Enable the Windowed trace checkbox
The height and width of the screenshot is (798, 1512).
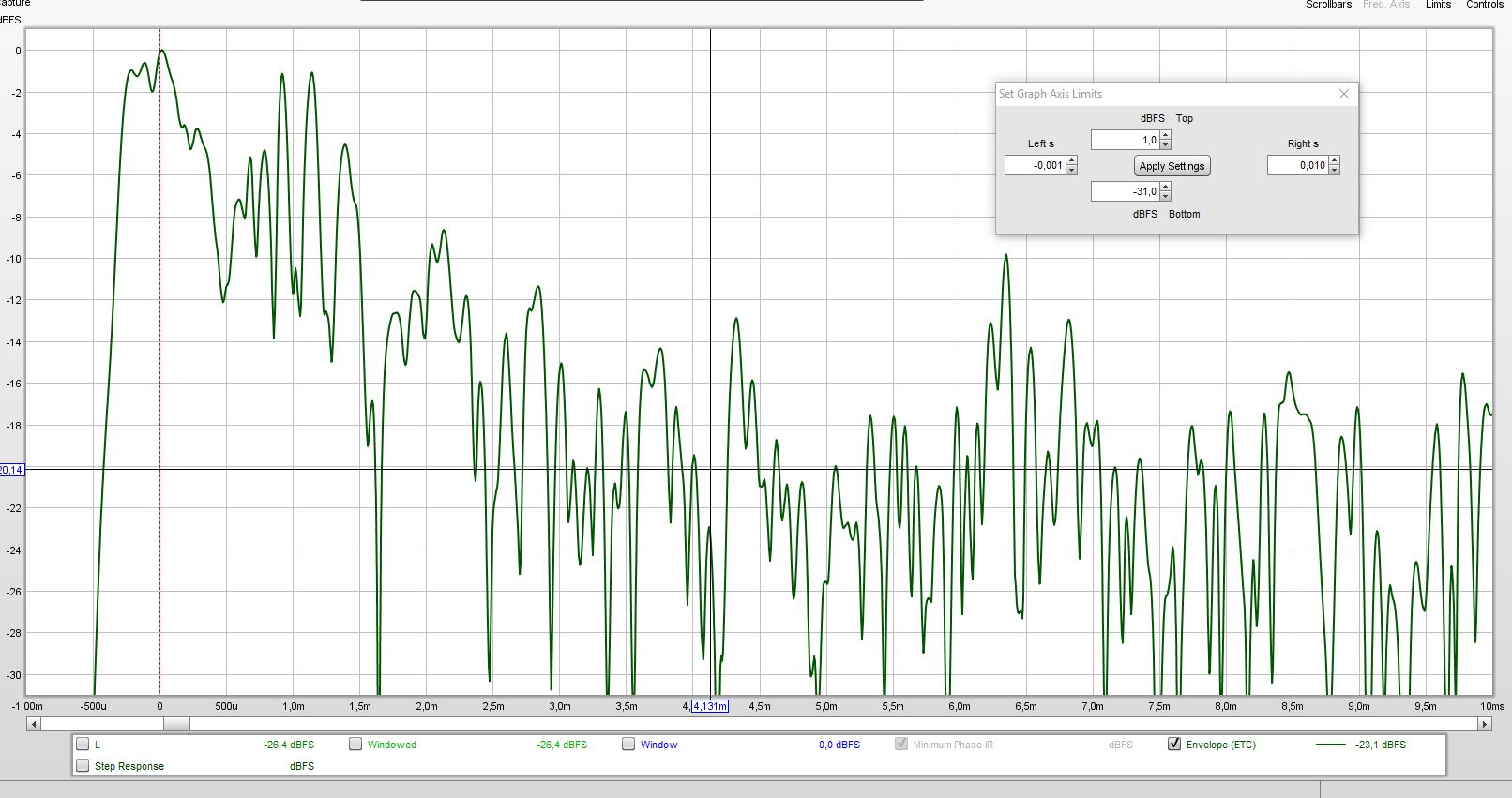(x=355, y=745)
